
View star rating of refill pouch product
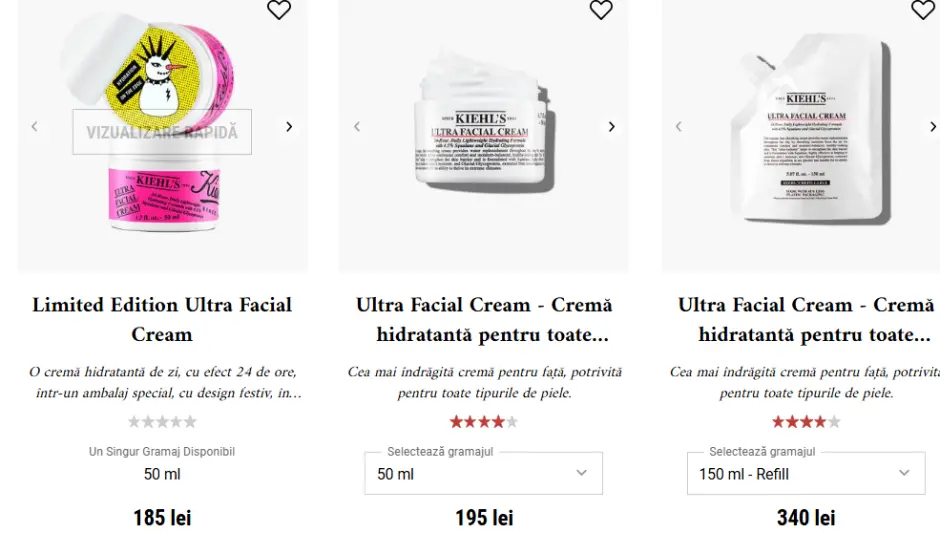[x=806, y=422]
